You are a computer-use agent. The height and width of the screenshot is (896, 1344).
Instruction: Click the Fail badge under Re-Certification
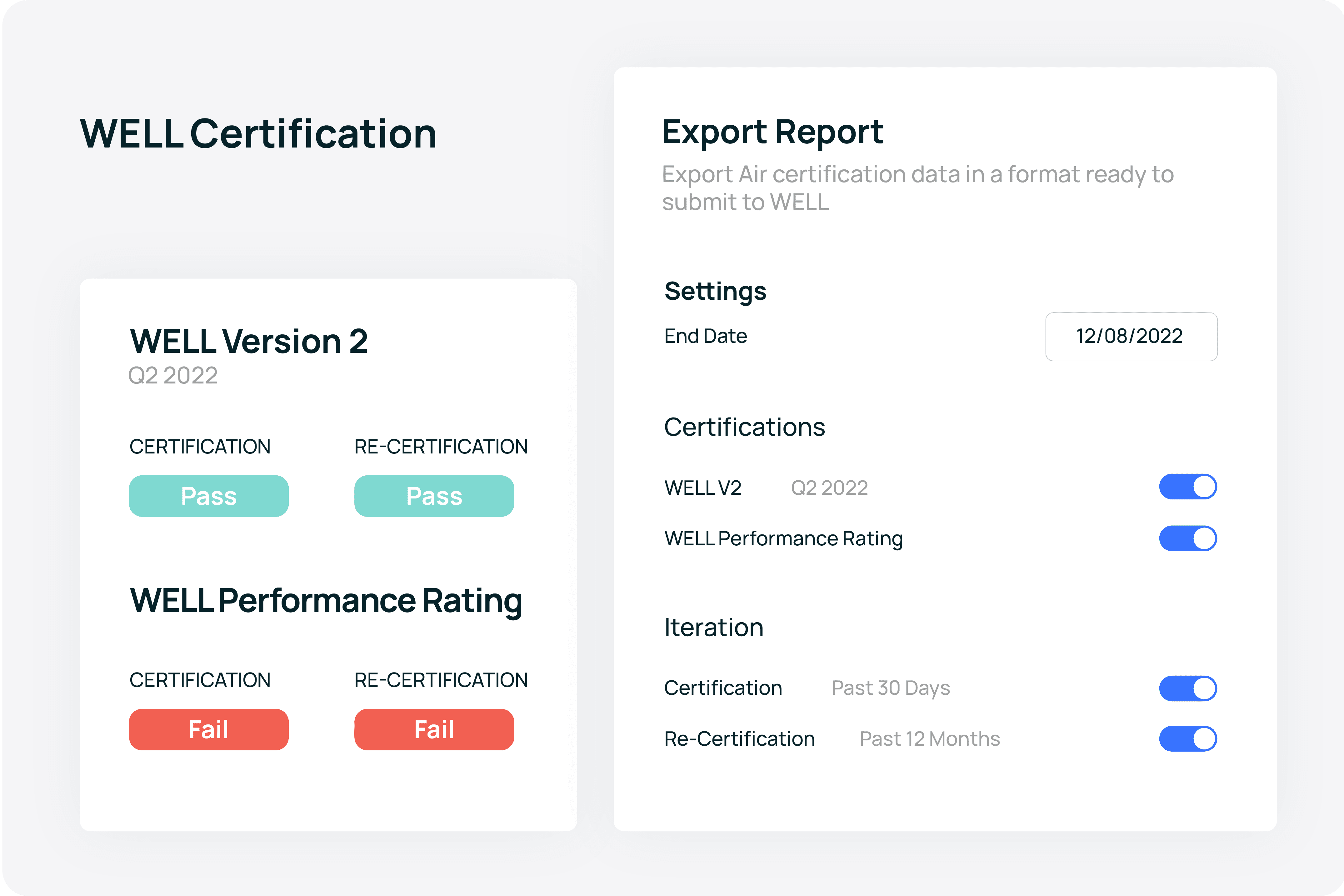tap(434, 729)
